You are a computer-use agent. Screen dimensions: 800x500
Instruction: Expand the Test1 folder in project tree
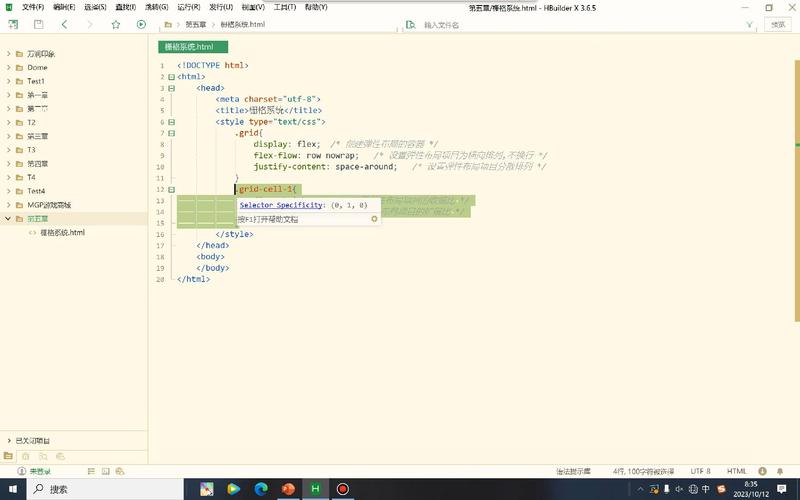[8, 81]
